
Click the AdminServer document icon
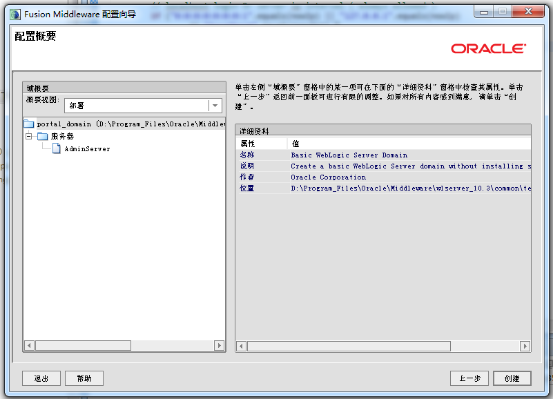coord(56,148)
